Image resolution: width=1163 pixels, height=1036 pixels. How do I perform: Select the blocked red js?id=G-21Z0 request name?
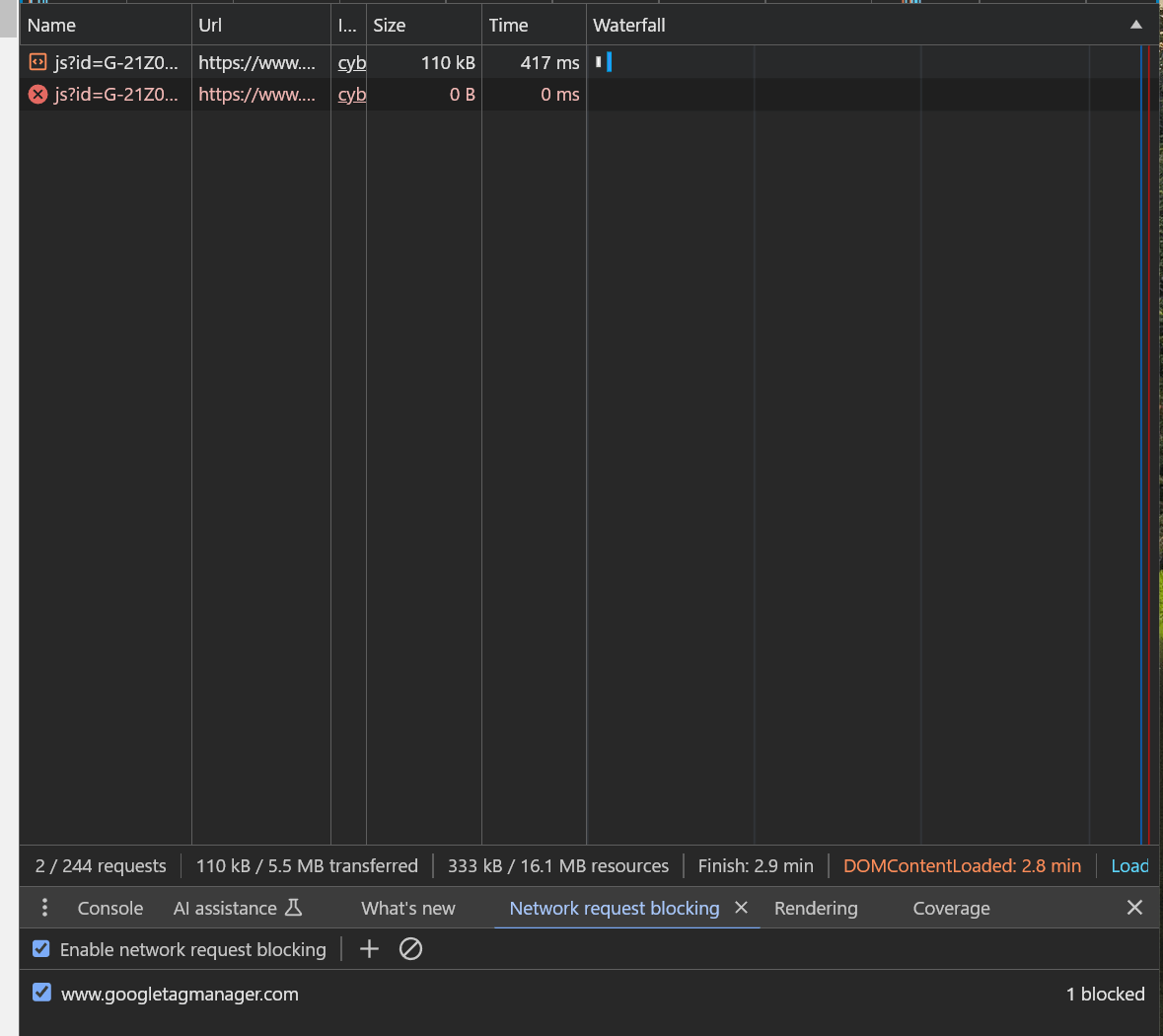tap(115, 95)
